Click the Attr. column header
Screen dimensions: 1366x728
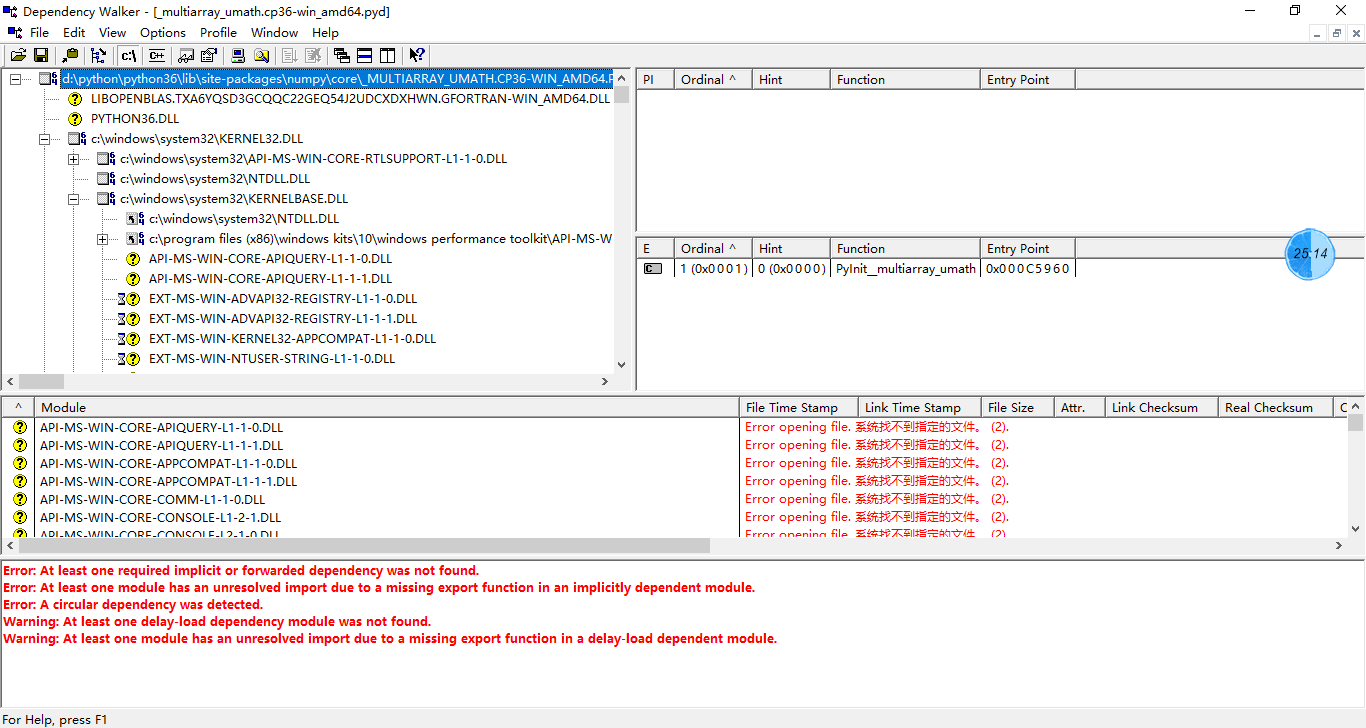tap(1079, 408)
